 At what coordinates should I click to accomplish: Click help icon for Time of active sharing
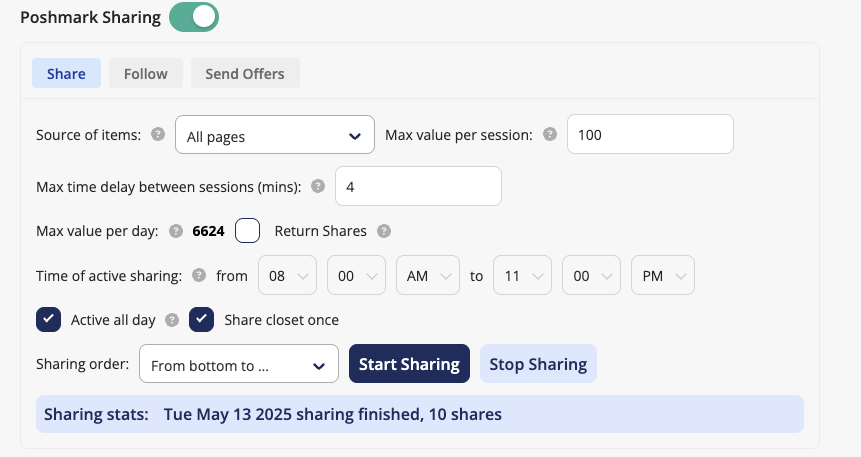[198, 275]
